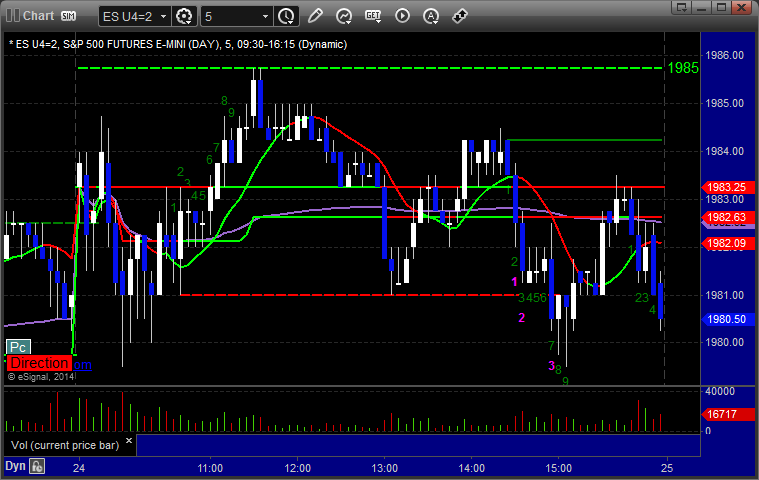Click the 1984.00 price axis label

click(x=725, y=151)
